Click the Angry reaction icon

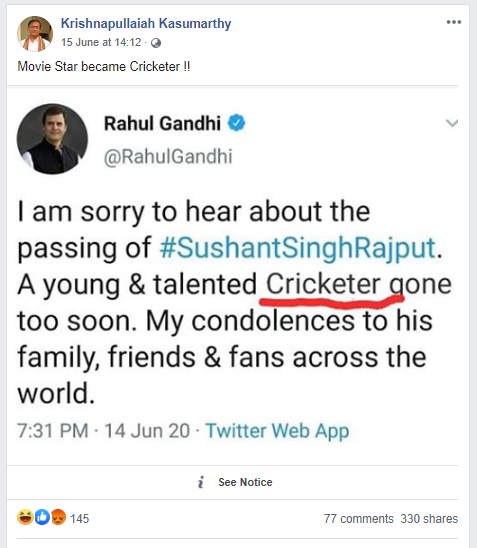[x=58, y=517]
